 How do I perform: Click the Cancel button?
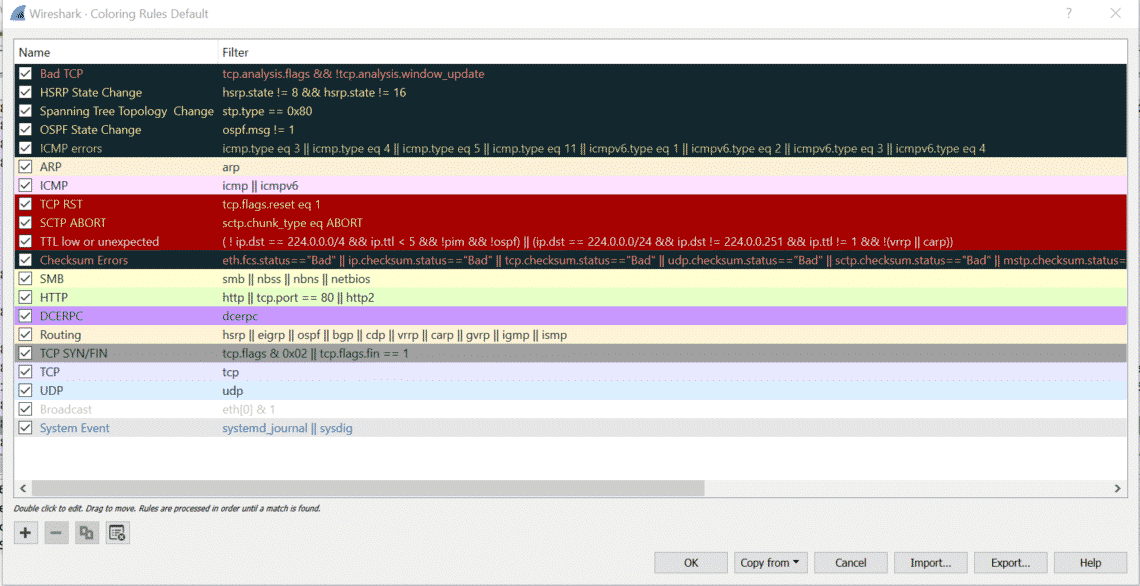click(851, 563)
